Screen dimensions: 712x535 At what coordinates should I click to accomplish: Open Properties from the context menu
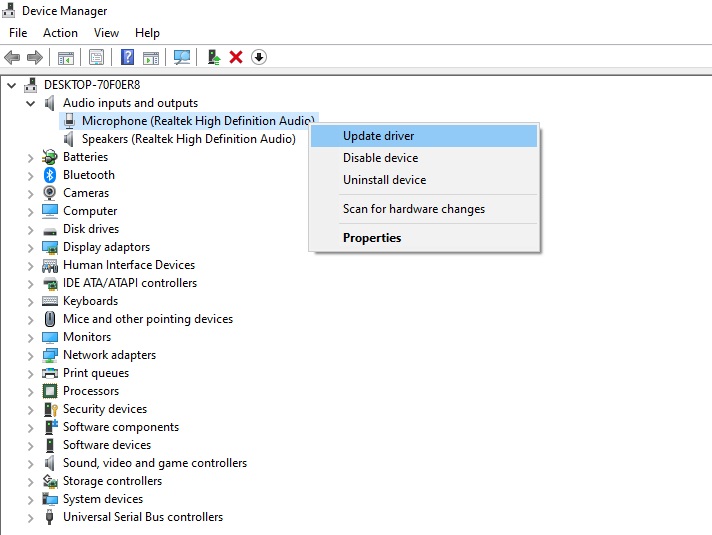pyautogui.click(x=424, y=238)
